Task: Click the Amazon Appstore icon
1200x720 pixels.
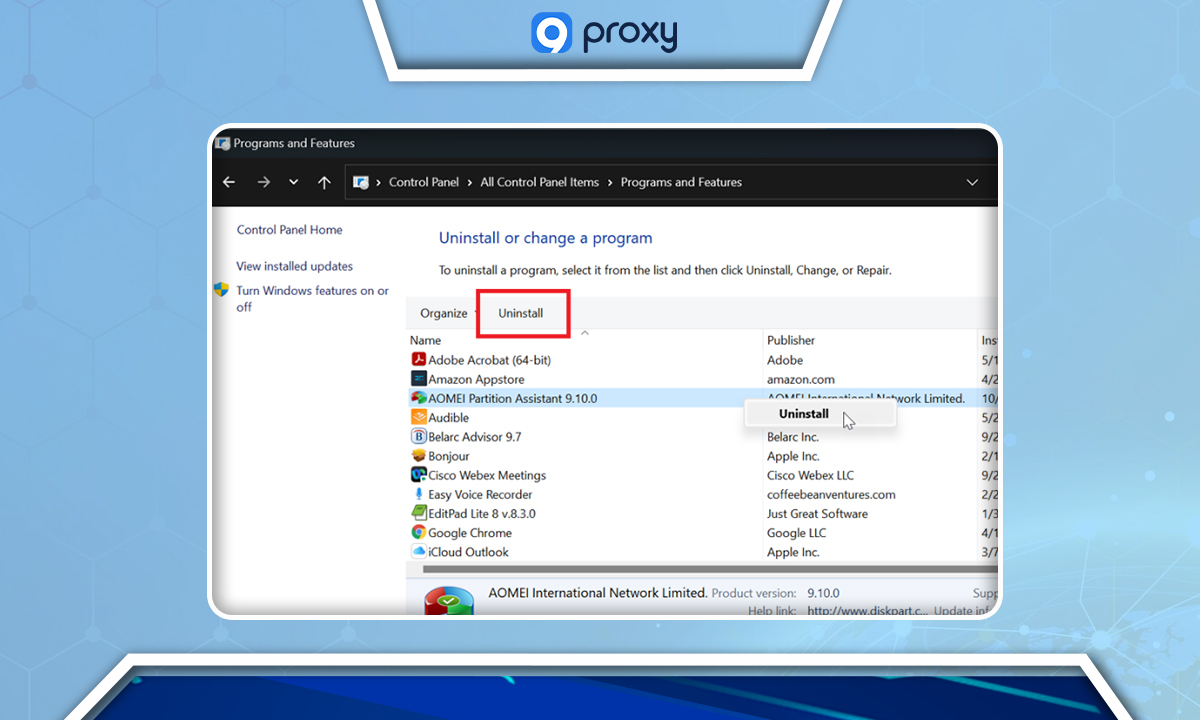Action: (418, 379)
